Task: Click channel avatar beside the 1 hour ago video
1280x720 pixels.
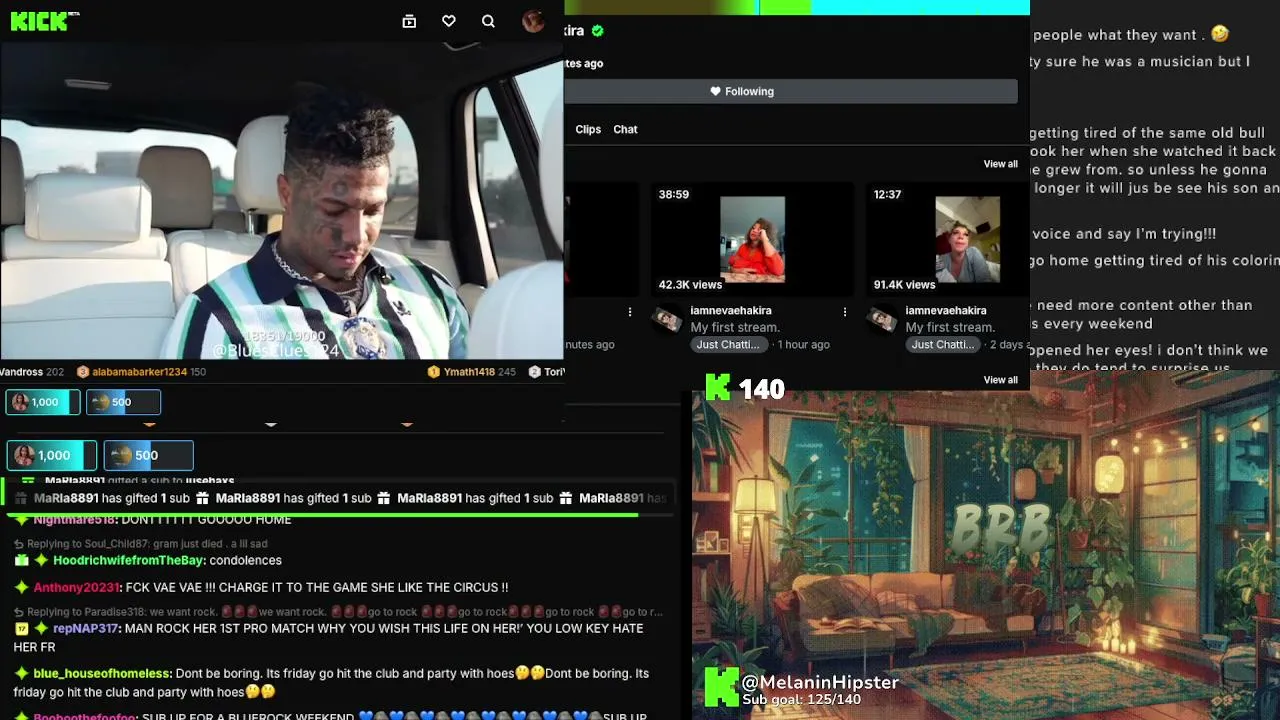Action: pos(666,319)
